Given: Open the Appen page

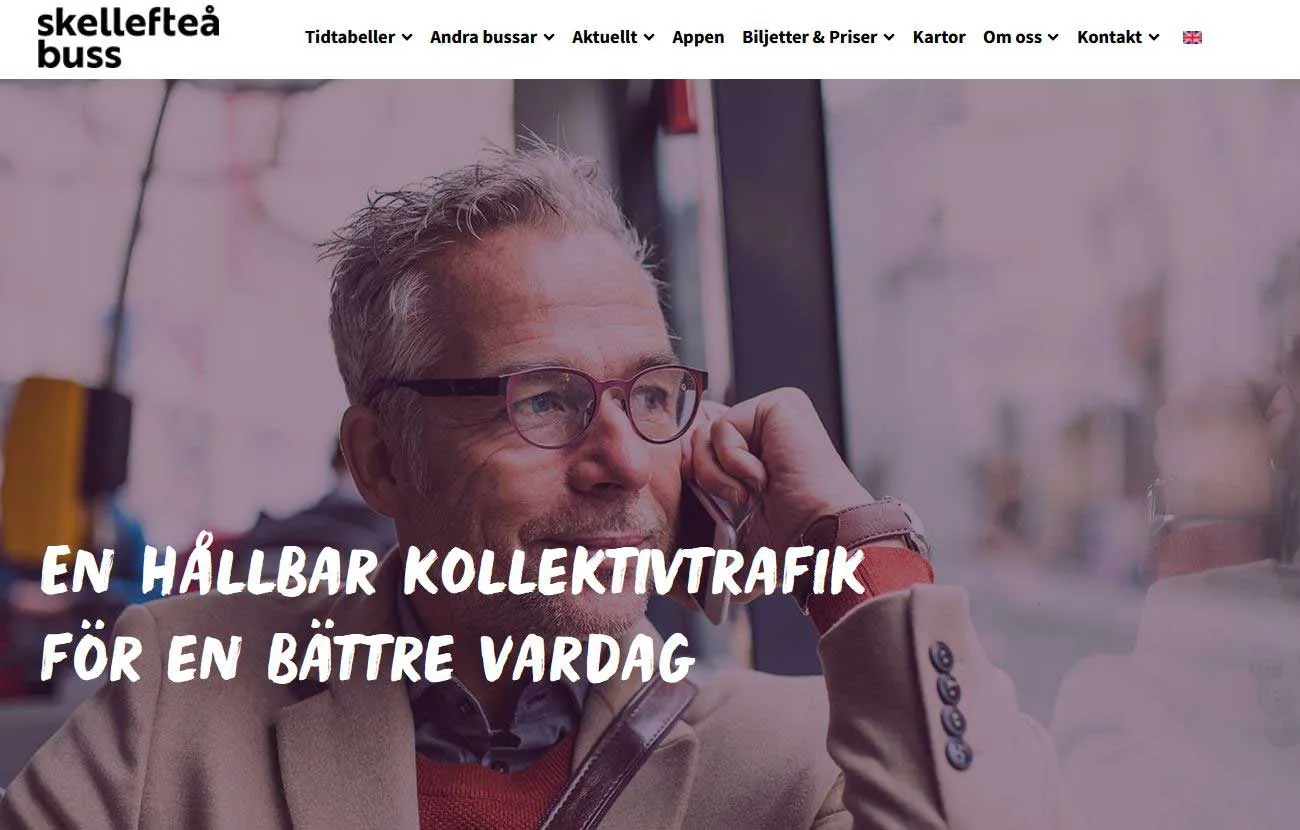Looking at the screenshot, I should click(x=698, y=37).
